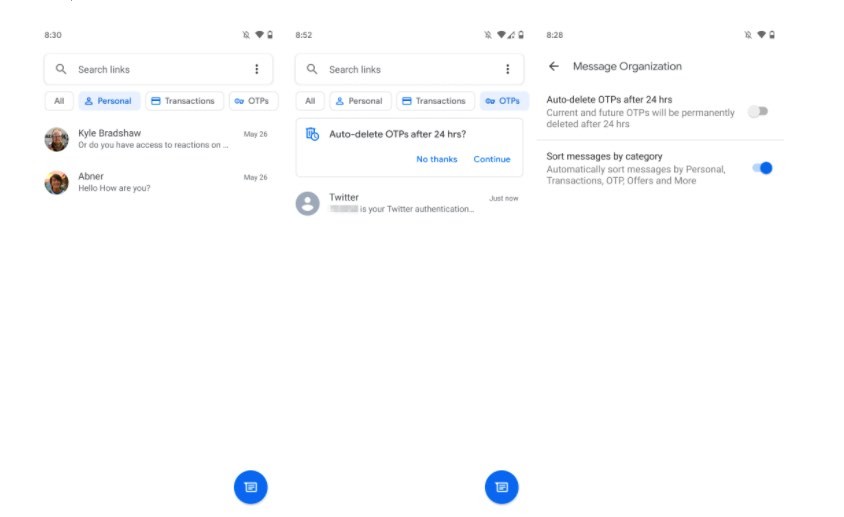Click the Search links field on the 8:52 screen
Screen dimensions: 844x517
(x=400, y=69)
